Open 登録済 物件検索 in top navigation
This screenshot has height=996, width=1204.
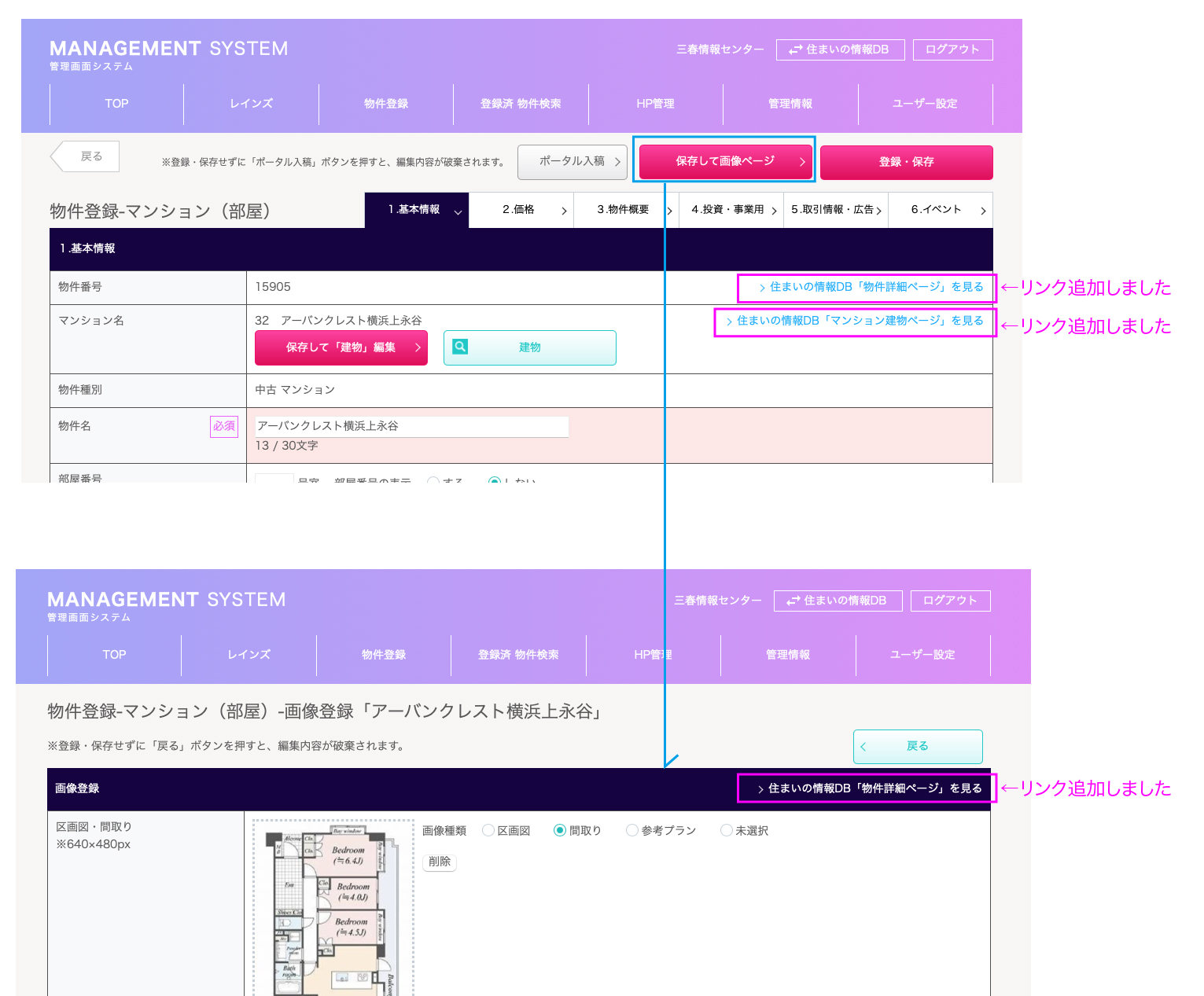coord(521,104)
